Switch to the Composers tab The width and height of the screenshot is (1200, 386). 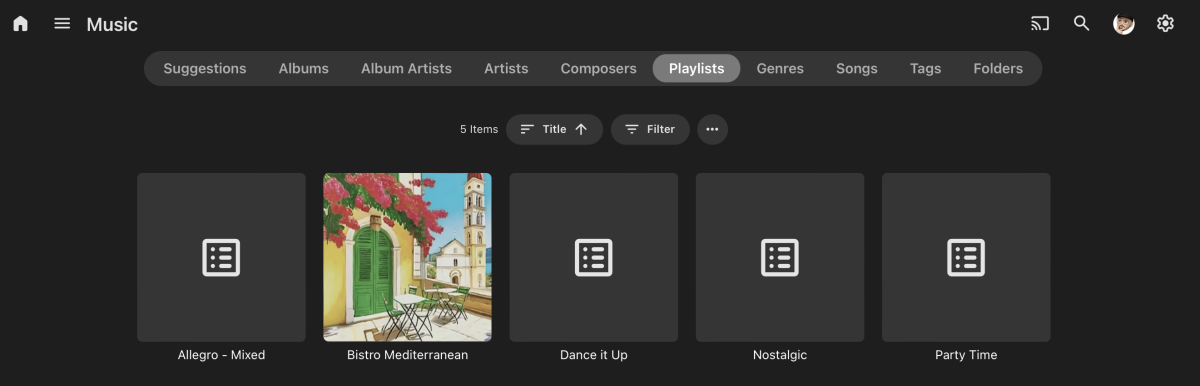point(598,69)
